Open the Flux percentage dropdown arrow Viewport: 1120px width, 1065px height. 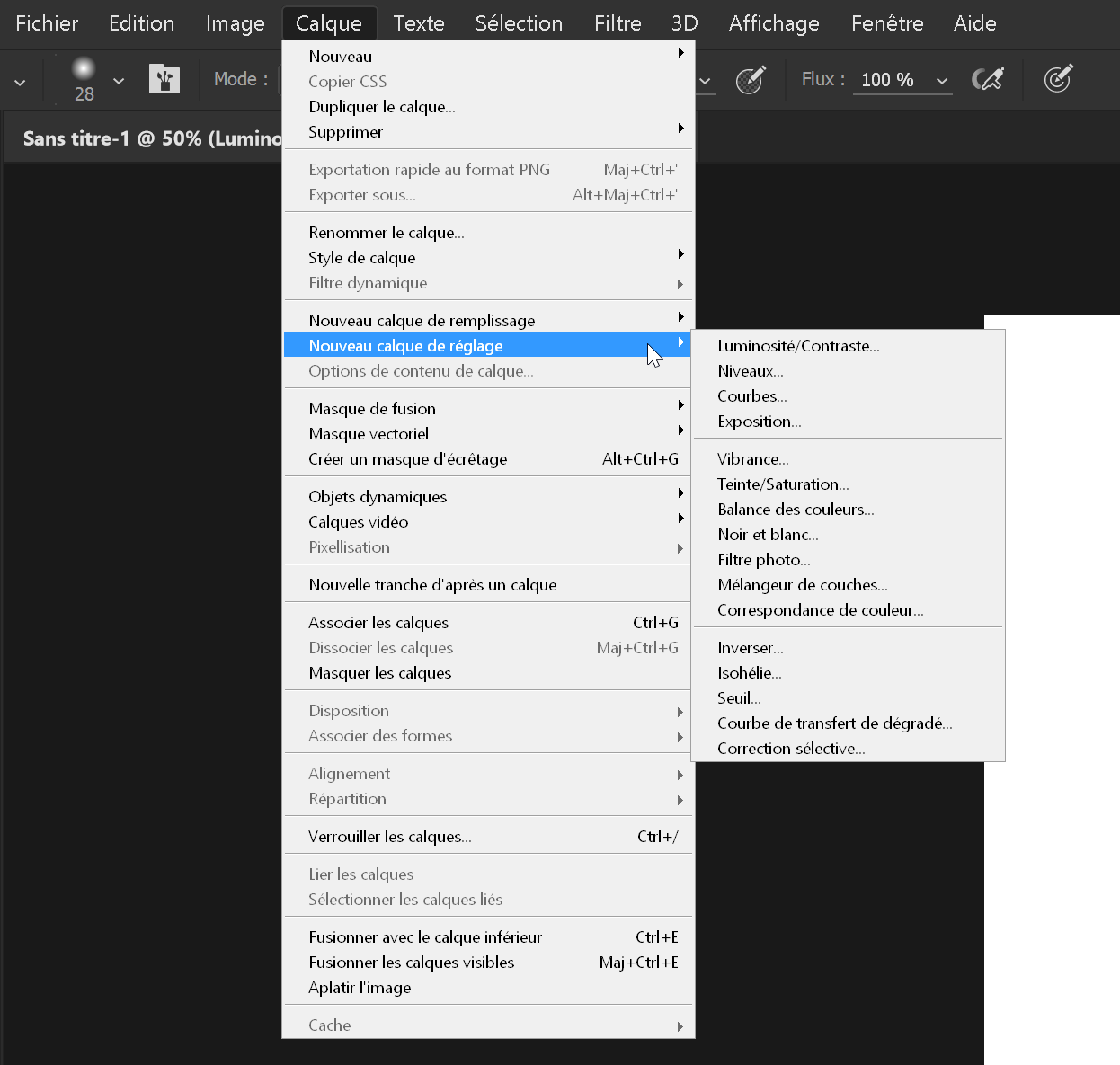tap(942, 81)
